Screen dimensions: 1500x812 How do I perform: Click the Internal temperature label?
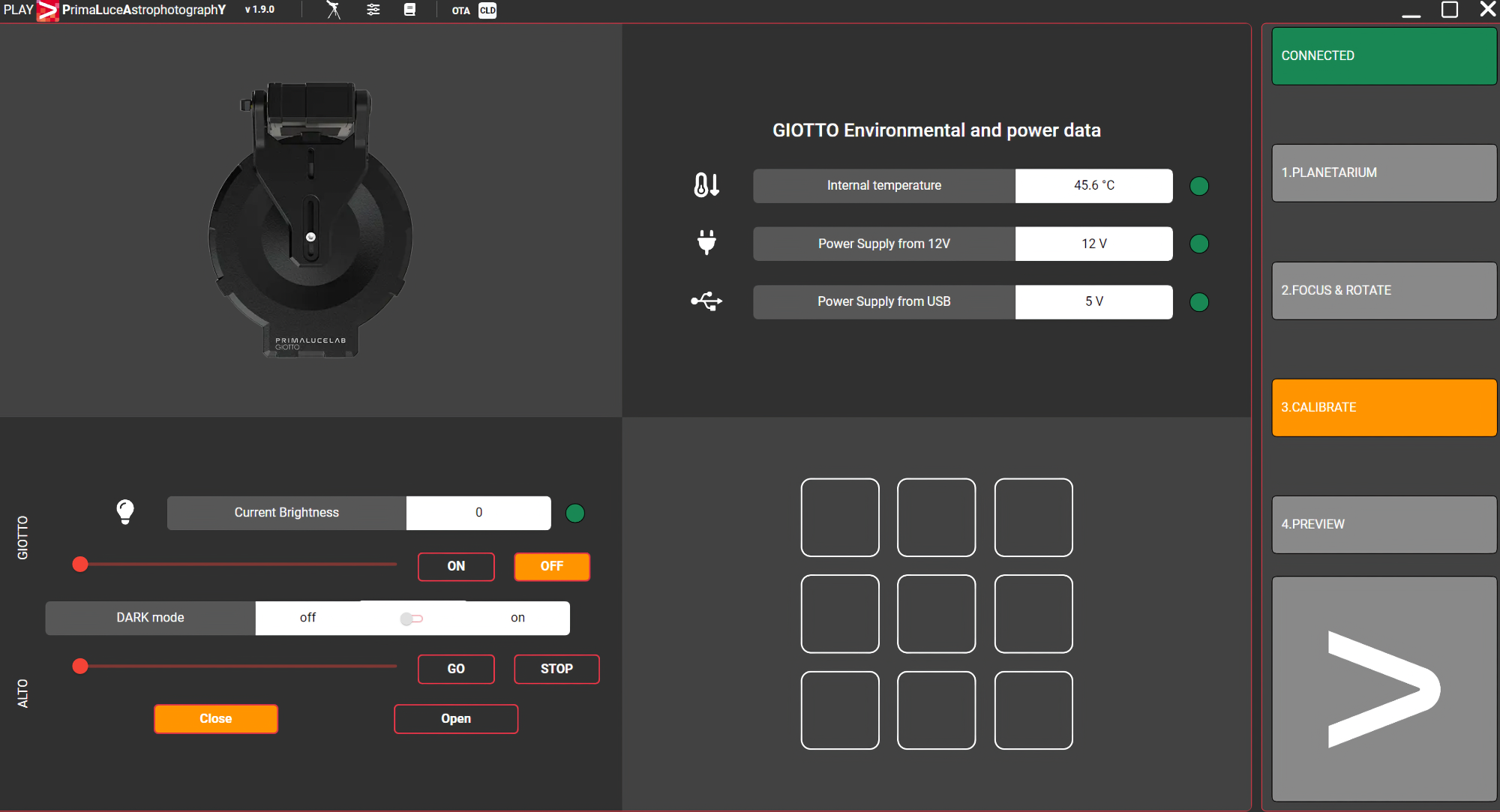click(884, 185)
